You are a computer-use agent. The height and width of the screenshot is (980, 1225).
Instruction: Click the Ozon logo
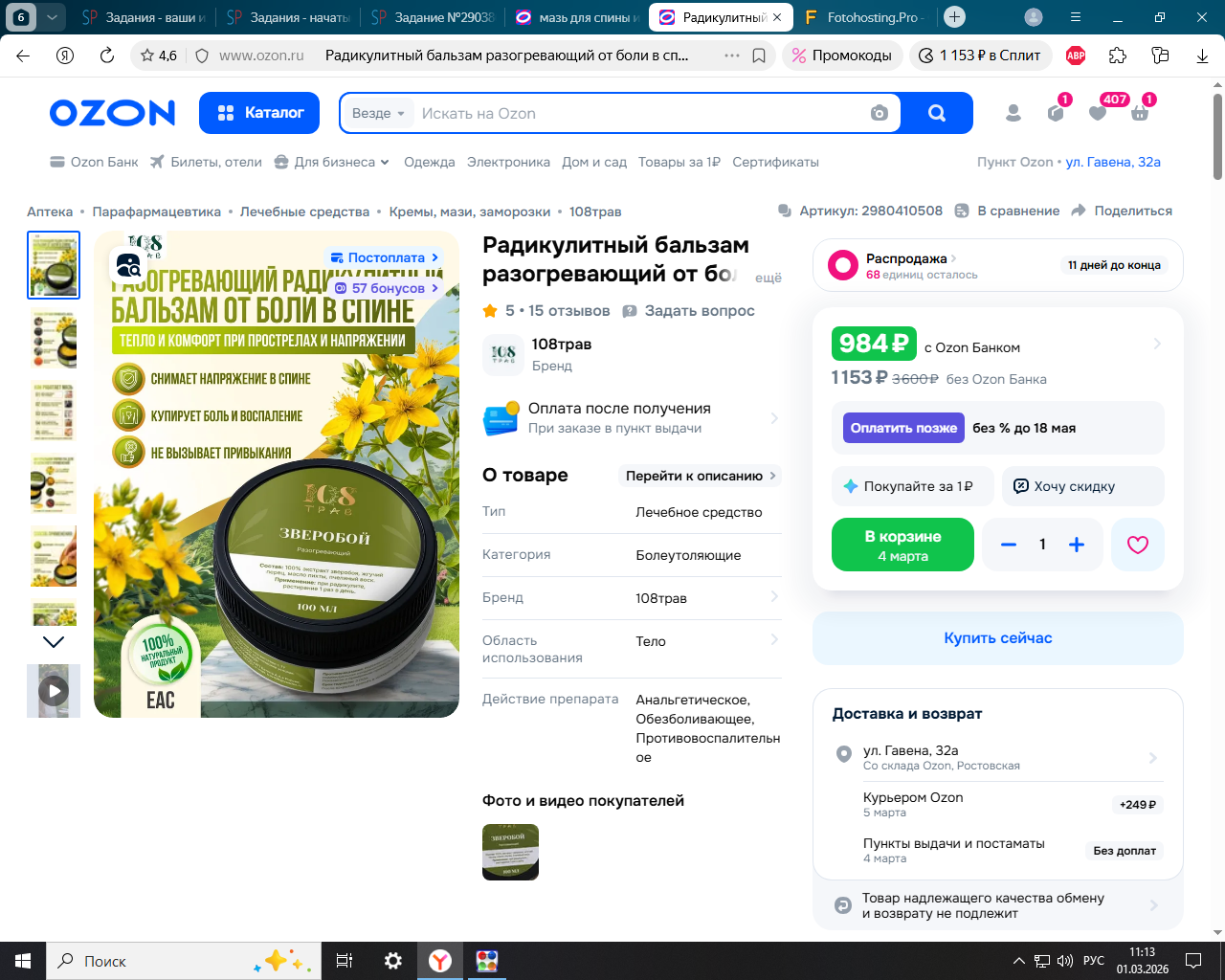coord(112,113)
